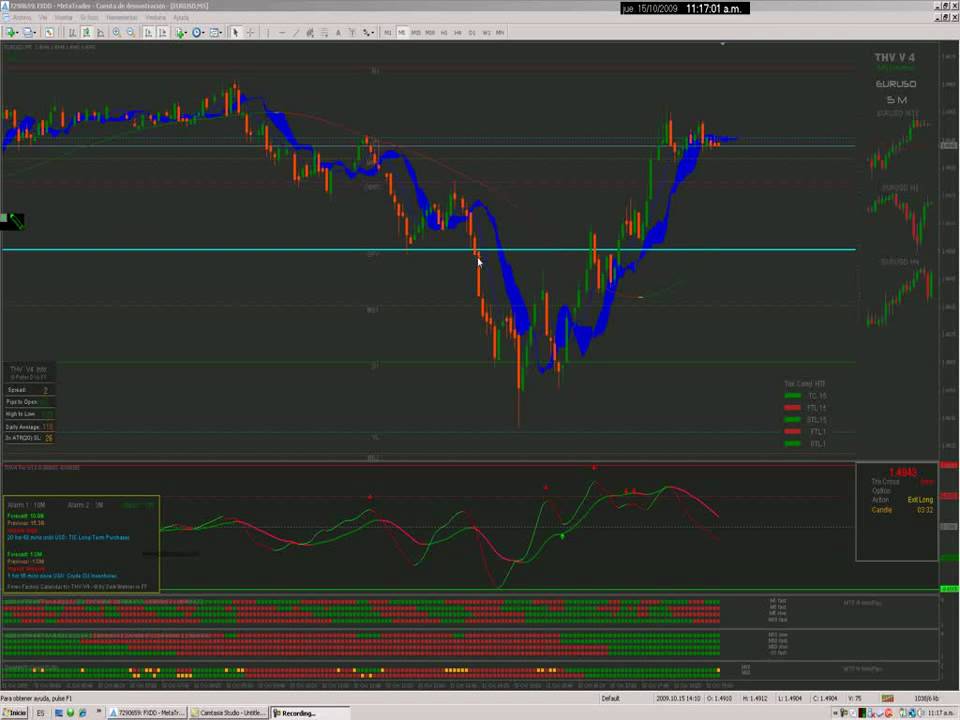
Task: Switch to the M5 timeframe
Action: (402, 32)
